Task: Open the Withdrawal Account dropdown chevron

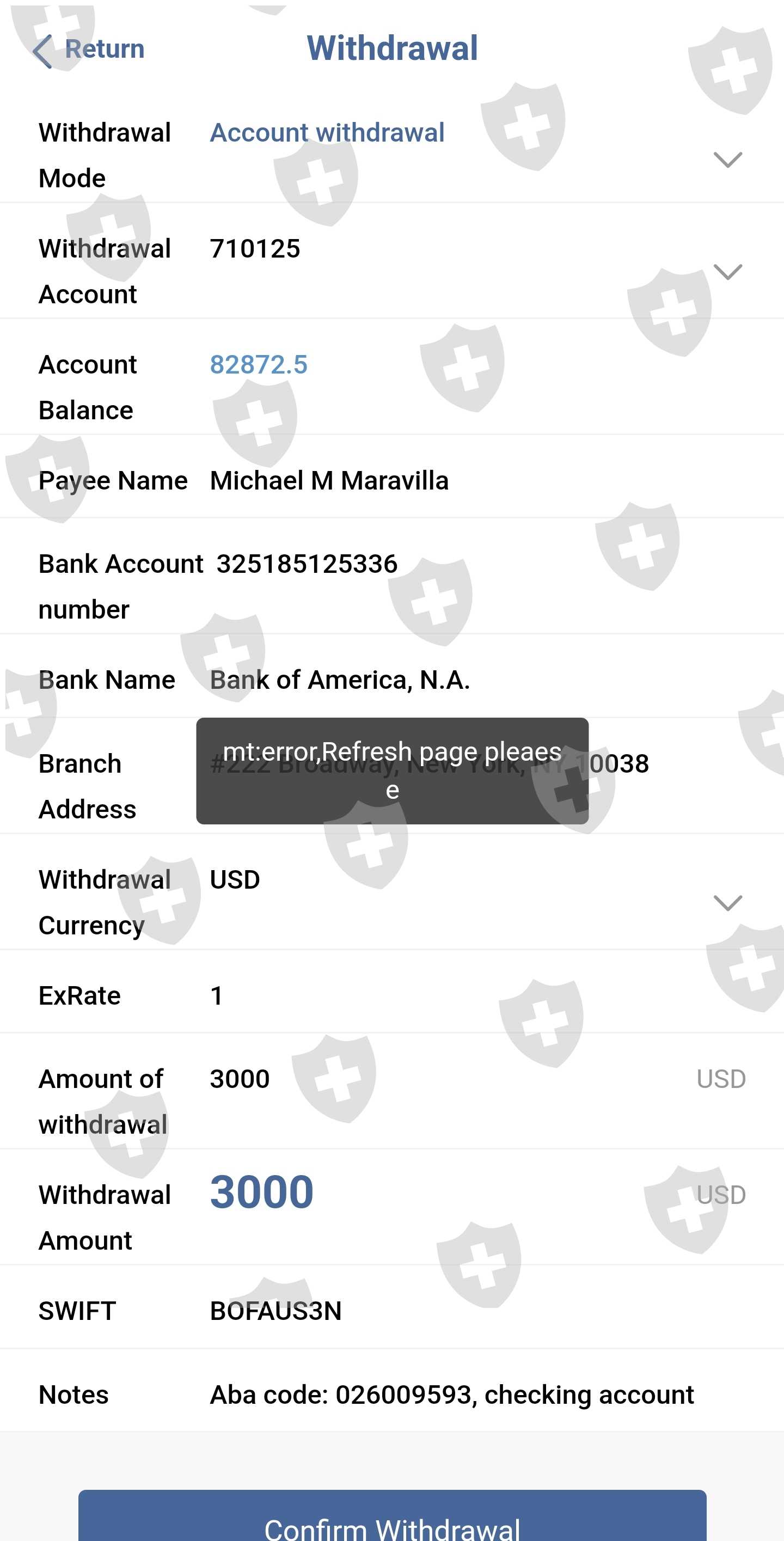Action: (727, 272)
